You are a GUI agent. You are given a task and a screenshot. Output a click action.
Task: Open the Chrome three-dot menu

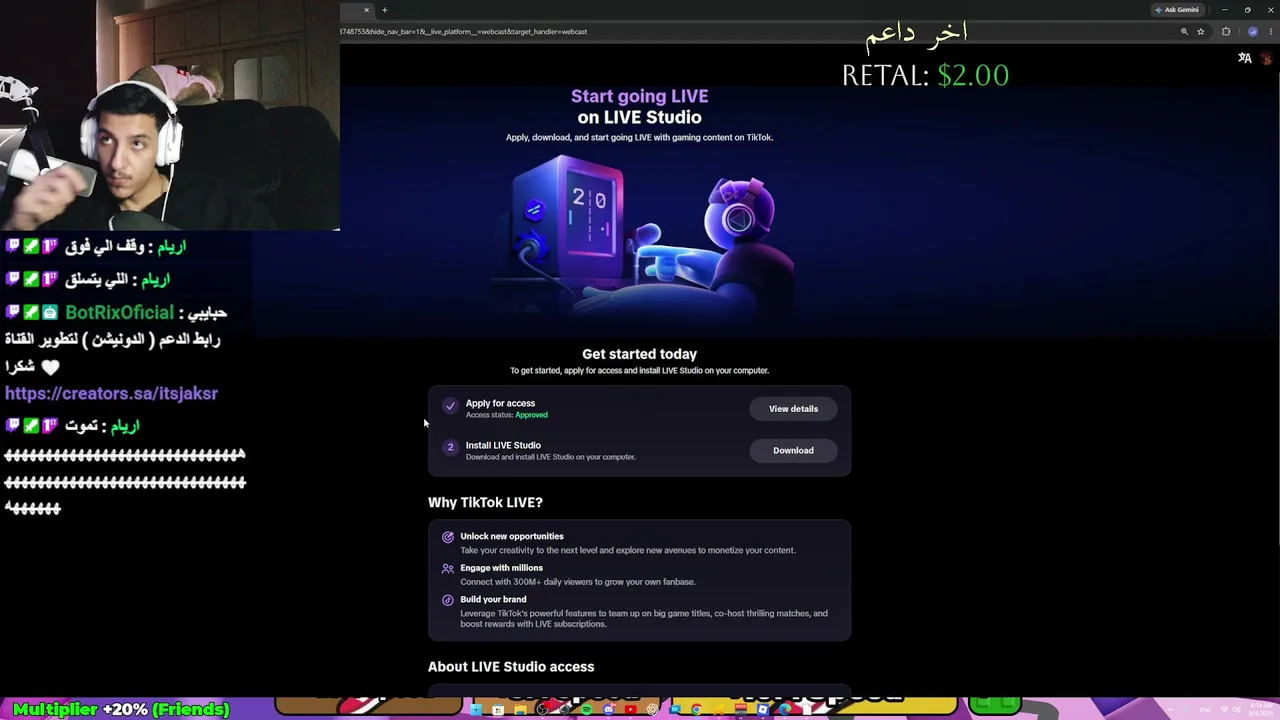click(1269, 31)
